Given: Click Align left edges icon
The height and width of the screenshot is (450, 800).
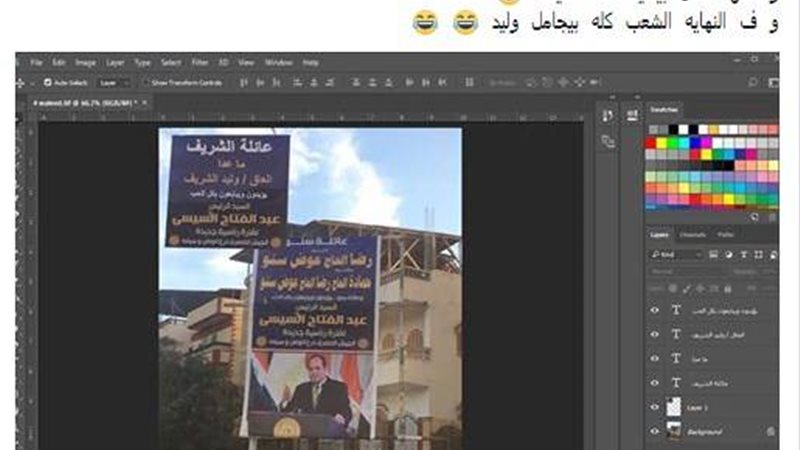Looking at the screenshot, I should 297,82.
